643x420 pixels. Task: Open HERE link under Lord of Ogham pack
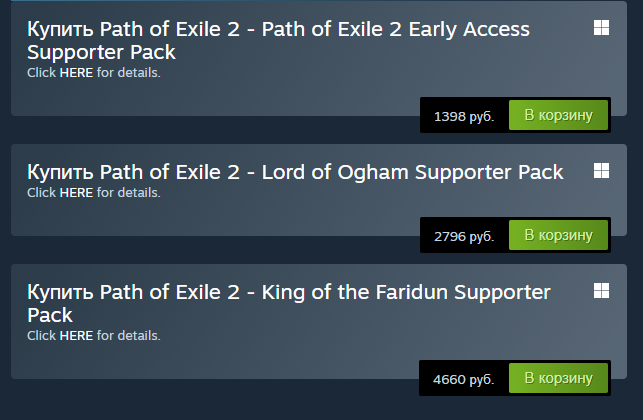pos(76,193)
